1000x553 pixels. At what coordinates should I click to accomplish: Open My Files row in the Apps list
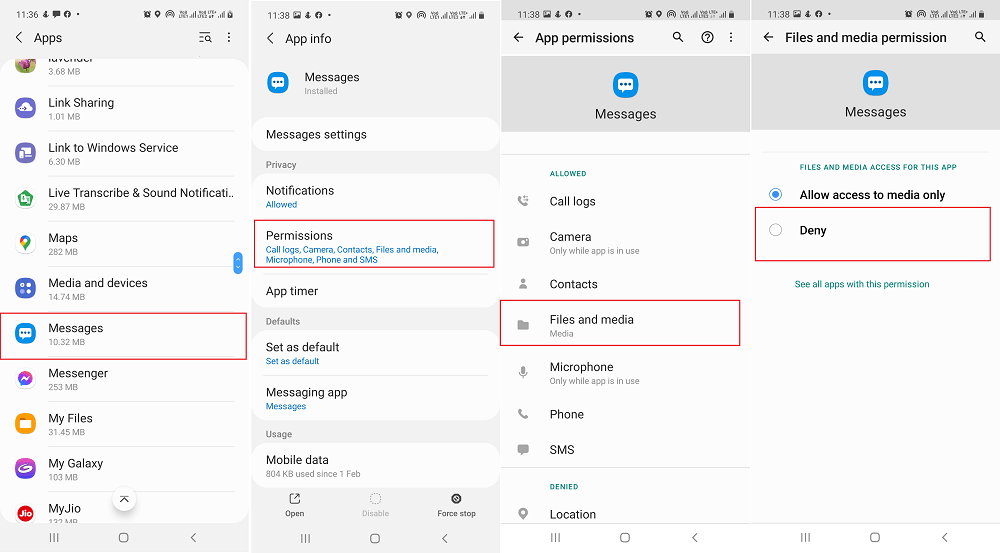point(124,424)
